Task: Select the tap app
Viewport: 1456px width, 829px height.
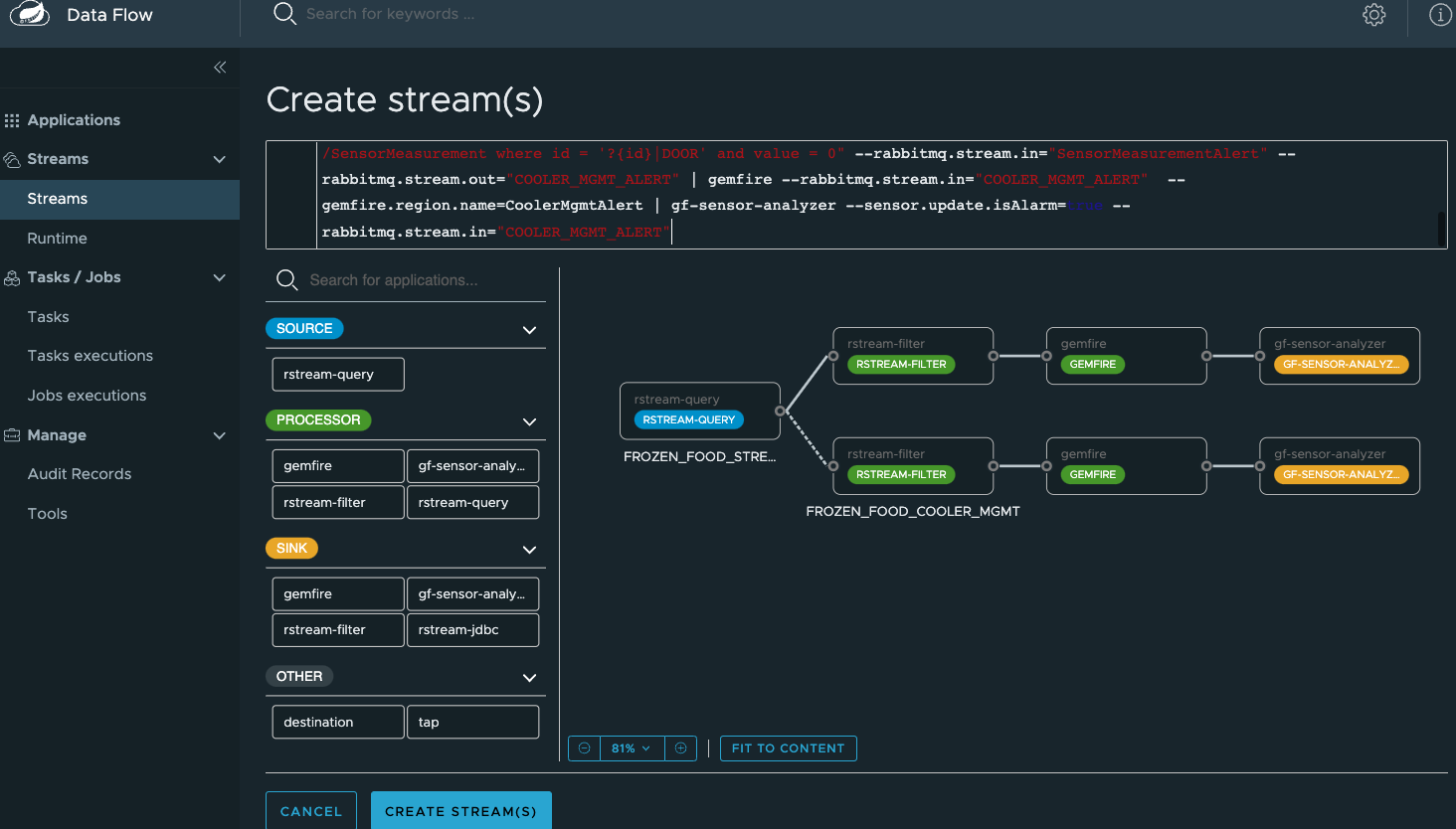Action: (x=472, y=722)
